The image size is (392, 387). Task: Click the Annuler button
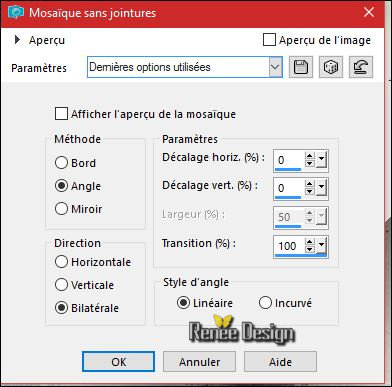pos(199,362)
